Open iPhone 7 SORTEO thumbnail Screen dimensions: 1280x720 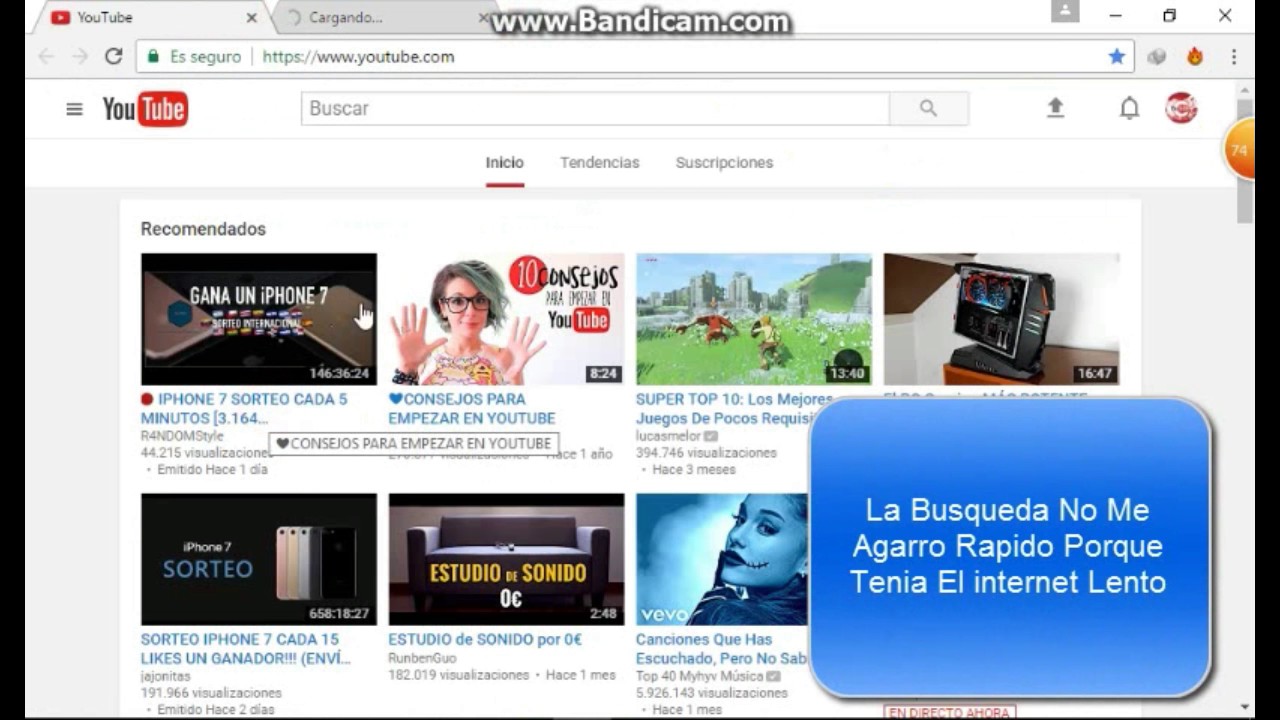[259, 559]
